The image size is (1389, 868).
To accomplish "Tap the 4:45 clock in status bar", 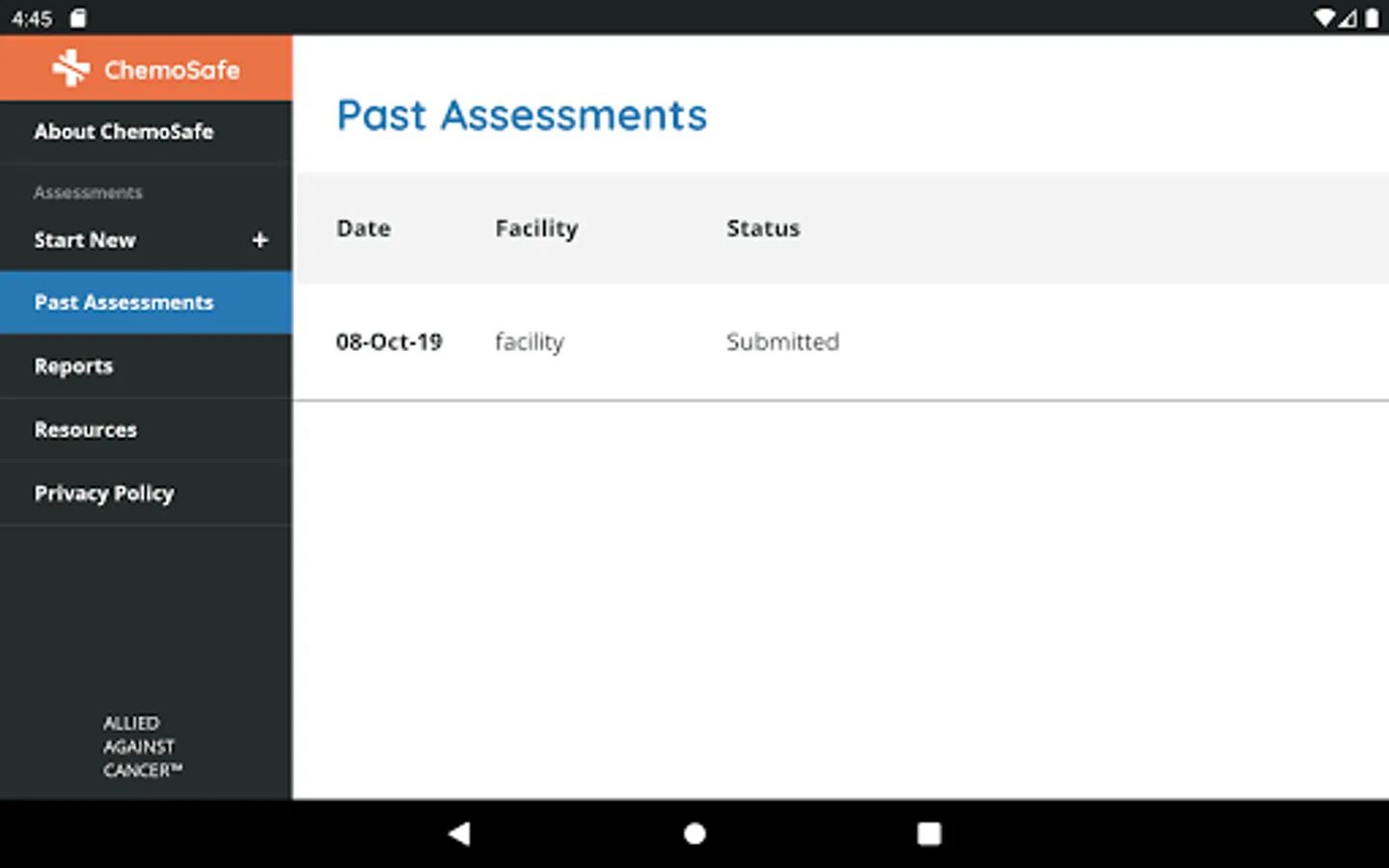I will tap(32, 18).
